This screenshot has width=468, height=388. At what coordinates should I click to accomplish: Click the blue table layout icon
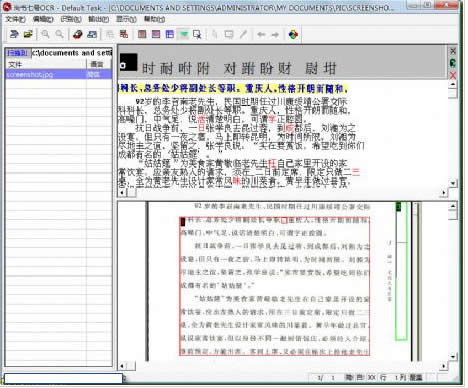point(170,34)
